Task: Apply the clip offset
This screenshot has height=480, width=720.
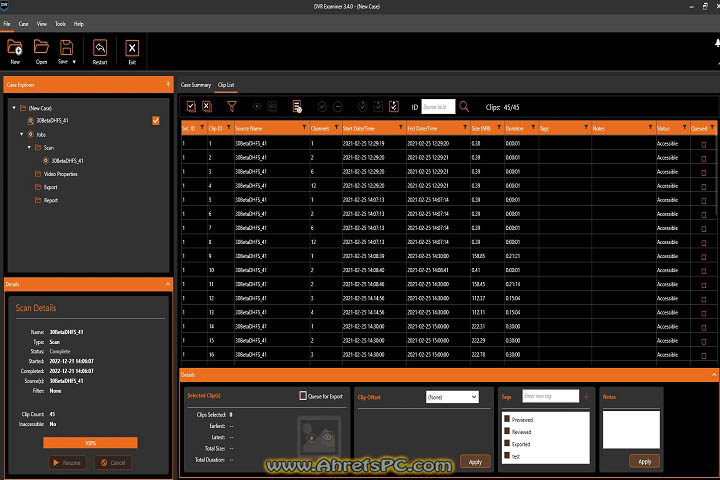Action: [475, 462]
